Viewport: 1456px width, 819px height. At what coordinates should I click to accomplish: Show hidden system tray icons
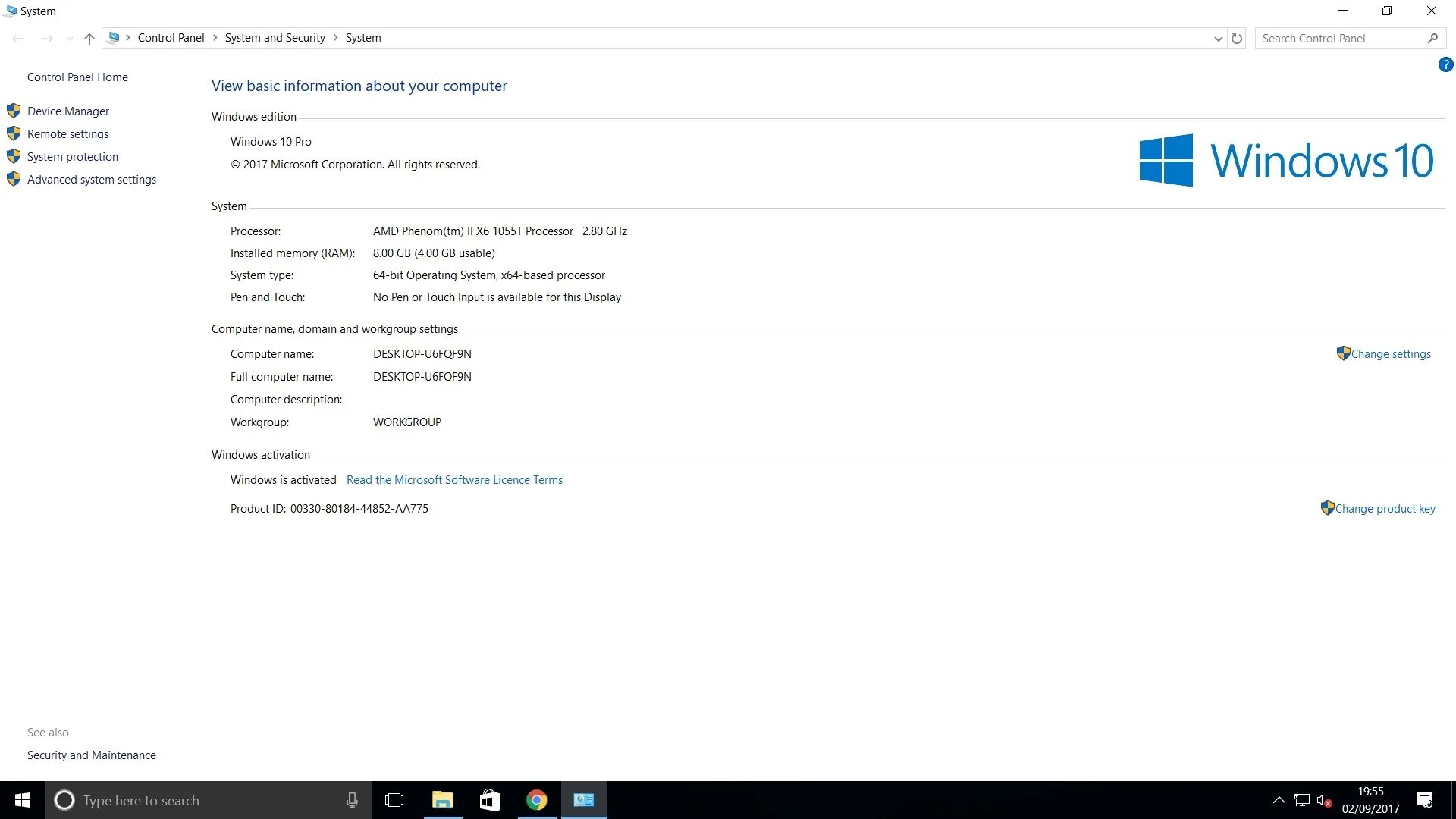[x=1279, y=800]
